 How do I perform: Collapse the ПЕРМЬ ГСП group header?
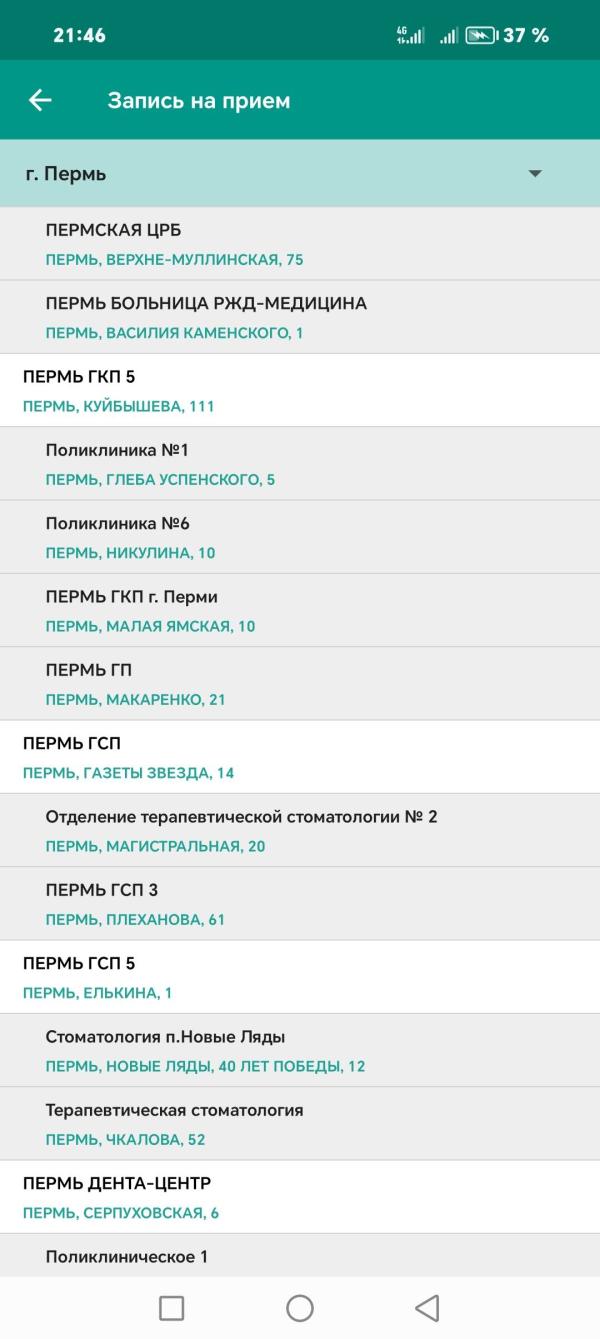(x=300, y=757)
